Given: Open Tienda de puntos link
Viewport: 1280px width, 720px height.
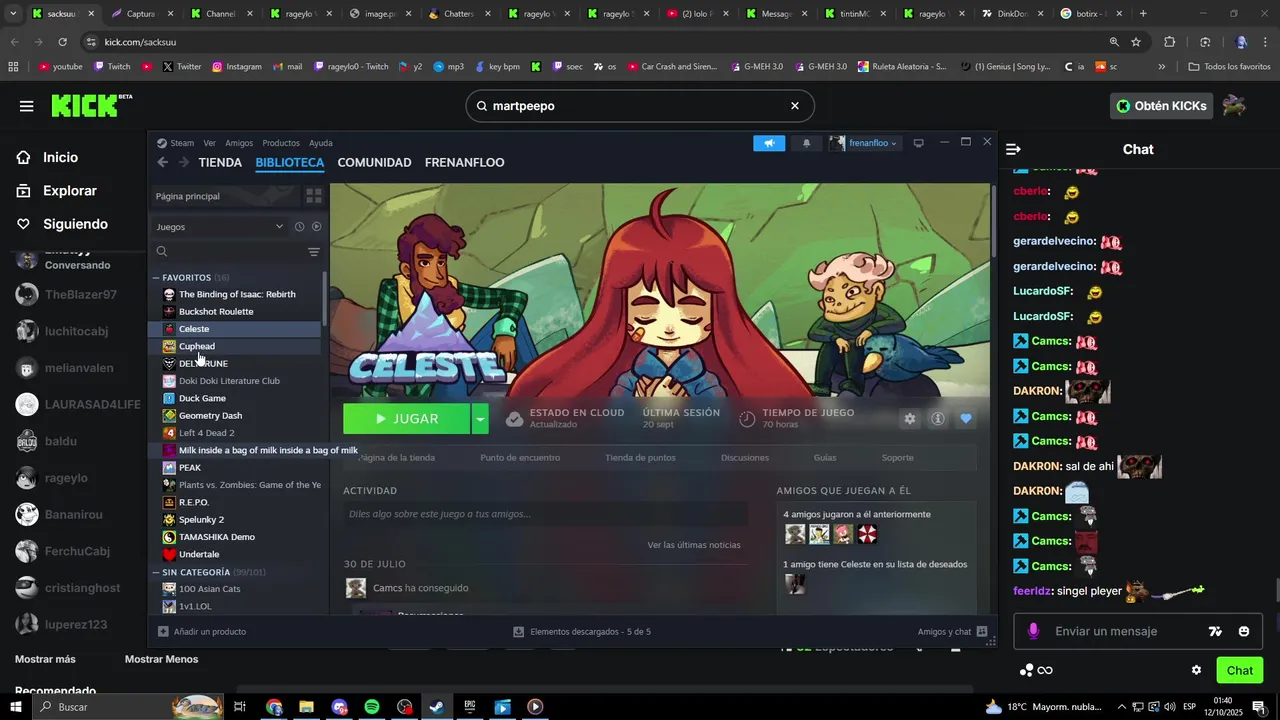Looking at the screenshot, I should [x=640, y=458].
